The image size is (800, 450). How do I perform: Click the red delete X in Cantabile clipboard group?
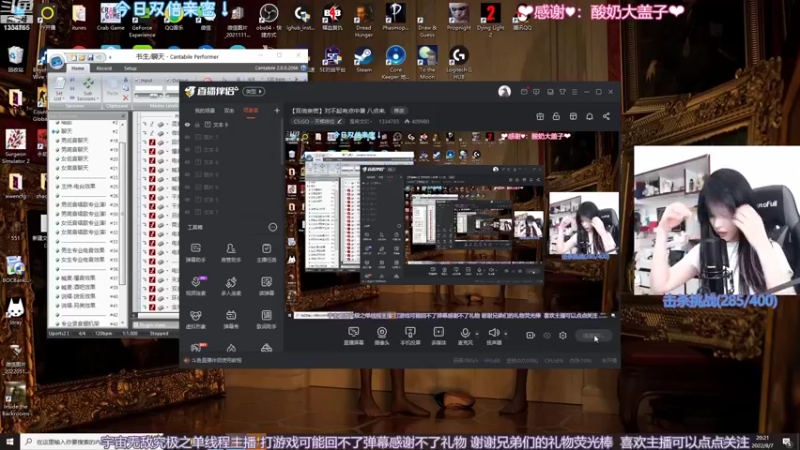coord(126,97)
